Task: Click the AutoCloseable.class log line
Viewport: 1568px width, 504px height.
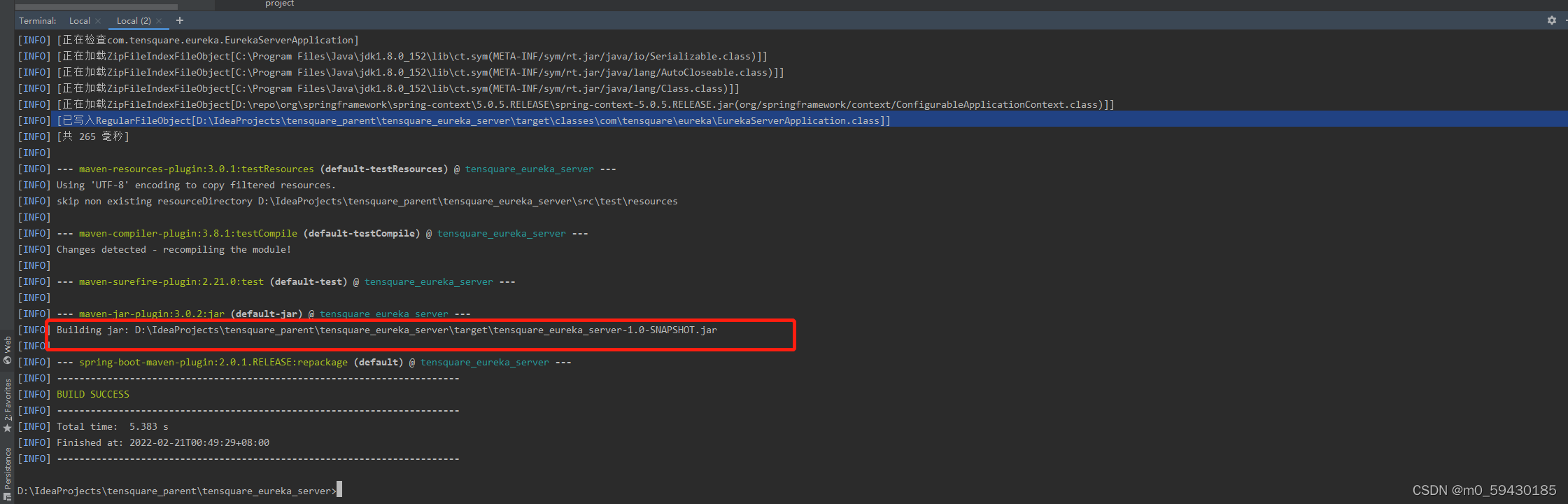Action: click(420, 72)
